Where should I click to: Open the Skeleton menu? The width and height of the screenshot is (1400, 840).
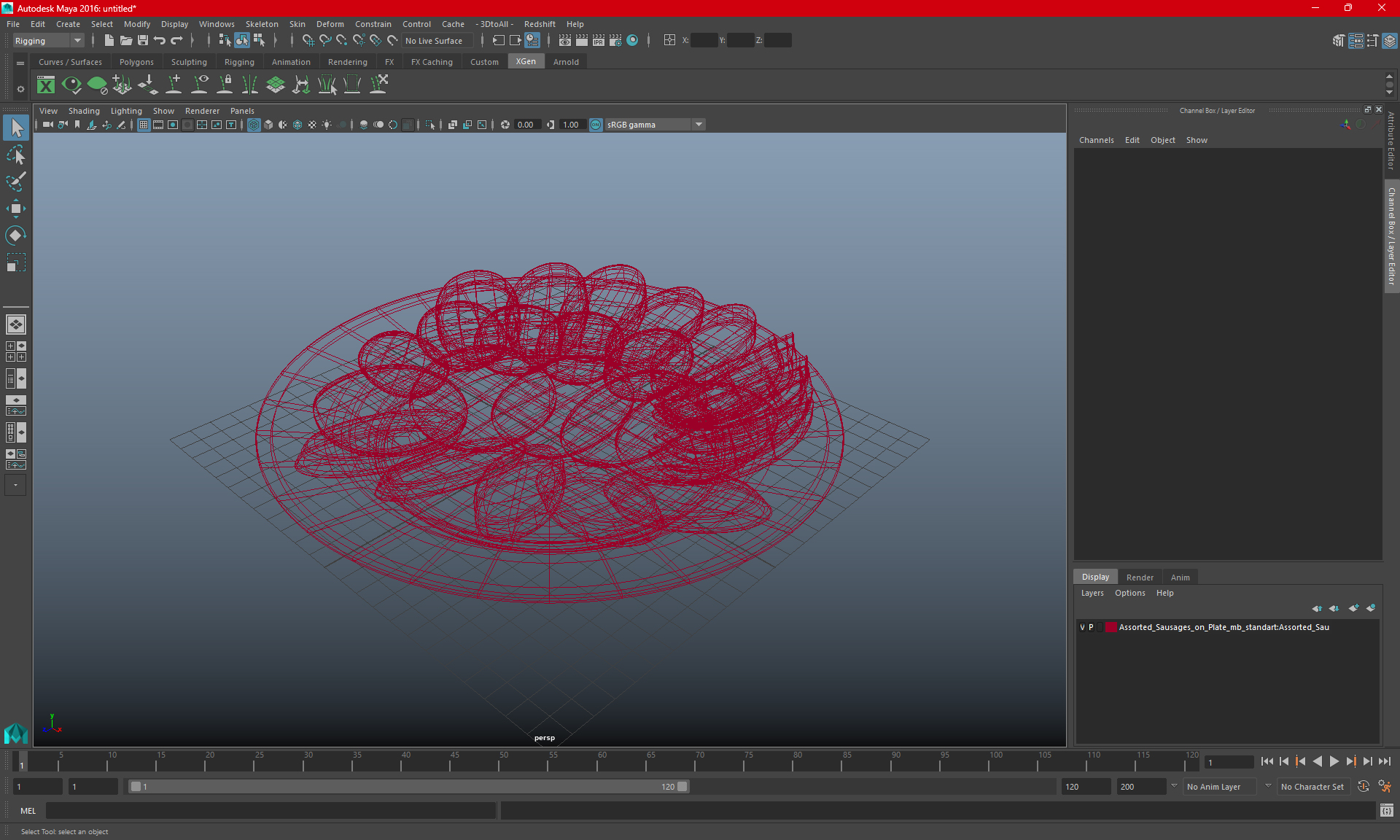click(262, 24)
